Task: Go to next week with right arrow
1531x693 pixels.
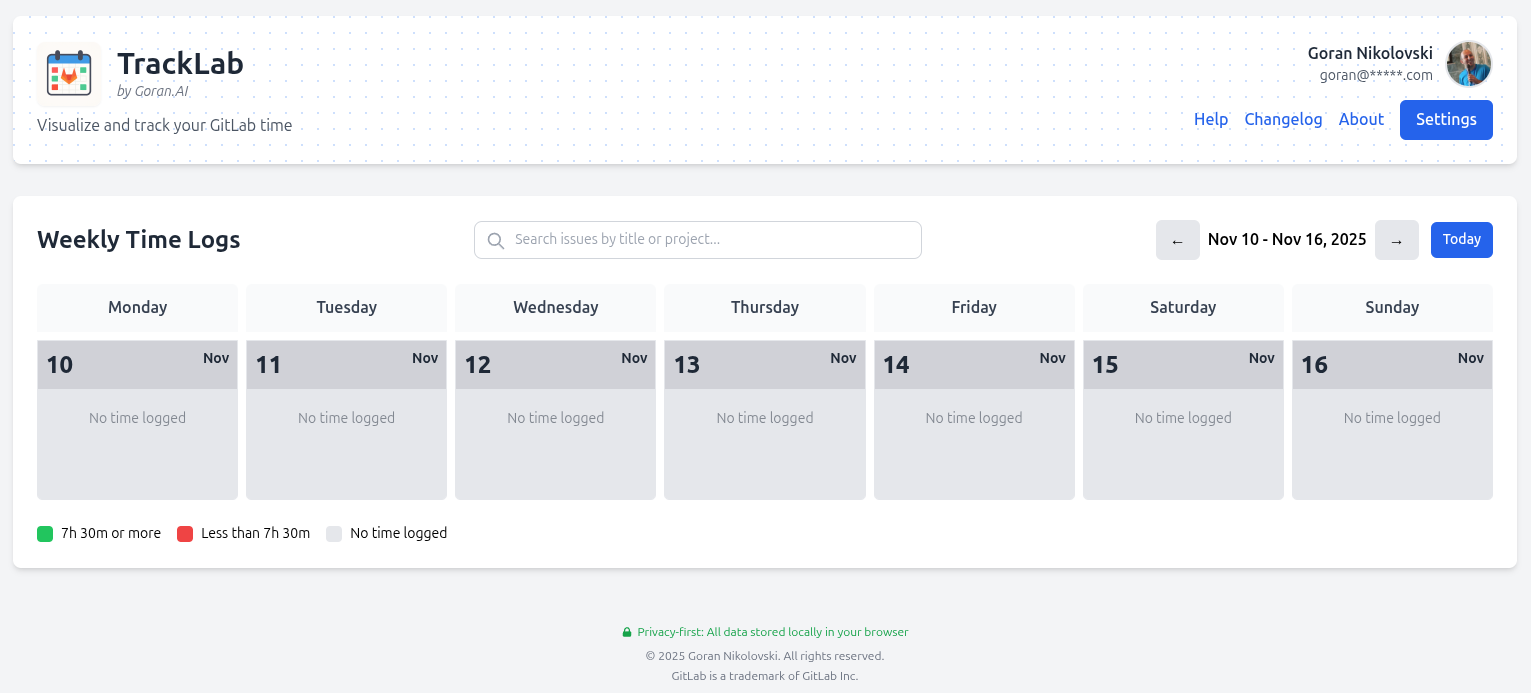Action: click(1396, 240)
